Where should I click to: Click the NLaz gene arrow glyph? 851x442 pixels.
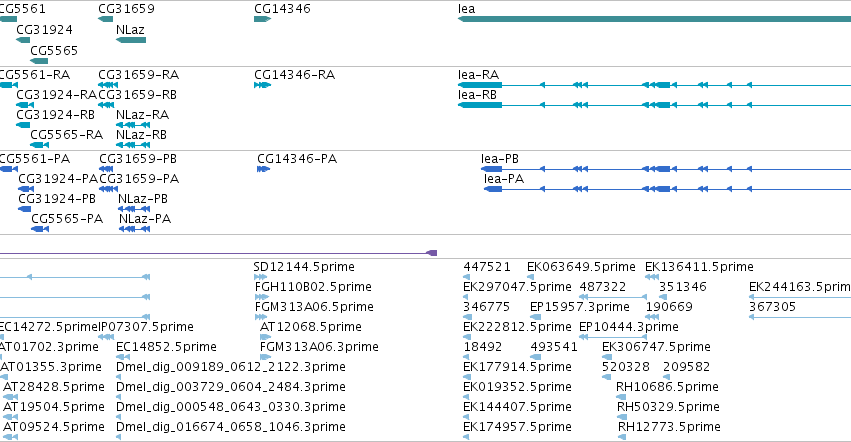point(131,40)
